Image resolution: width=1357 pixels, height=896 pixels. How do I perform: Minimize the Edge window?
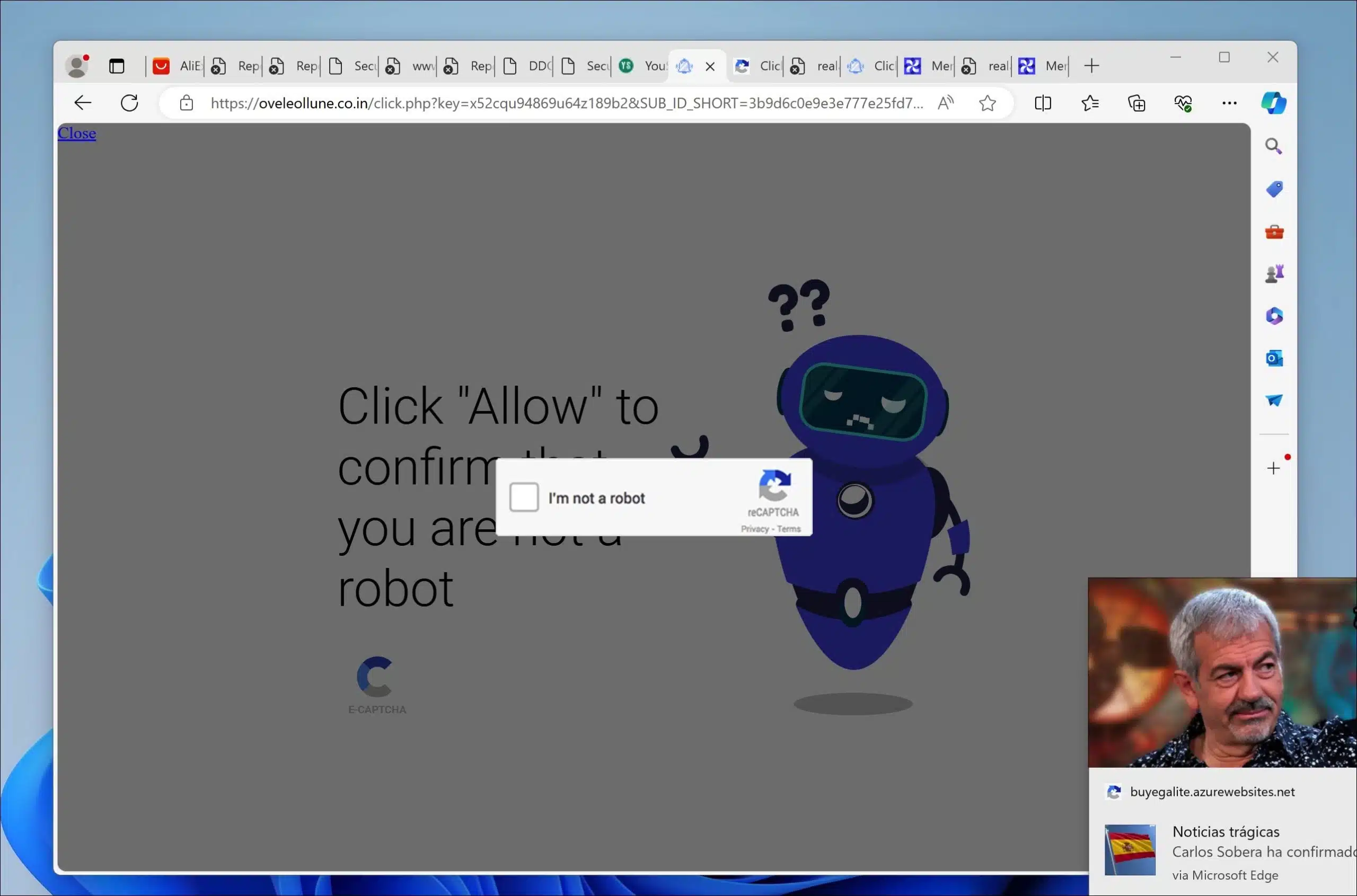[x=1175, y=57]
